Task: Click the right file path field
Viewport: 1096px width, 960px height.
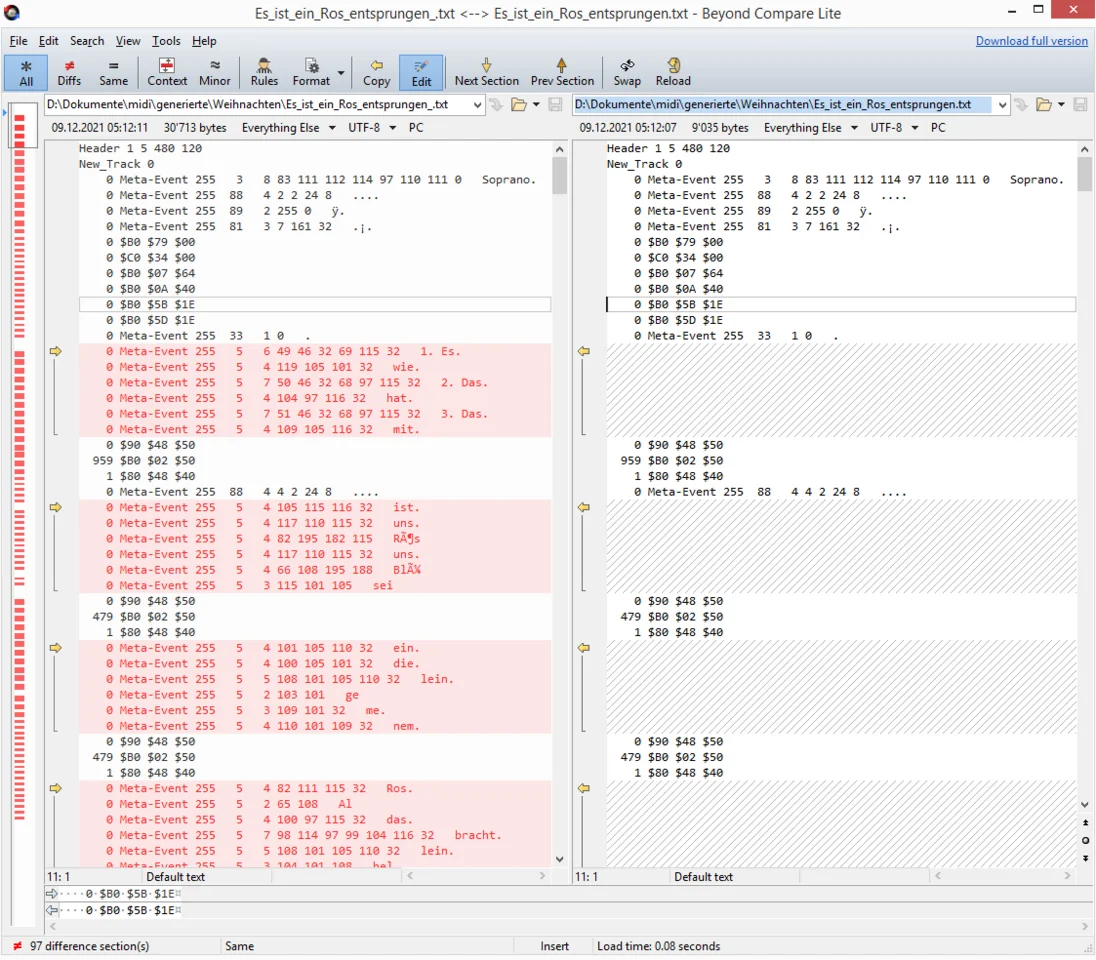Action: tap(780, 104)
